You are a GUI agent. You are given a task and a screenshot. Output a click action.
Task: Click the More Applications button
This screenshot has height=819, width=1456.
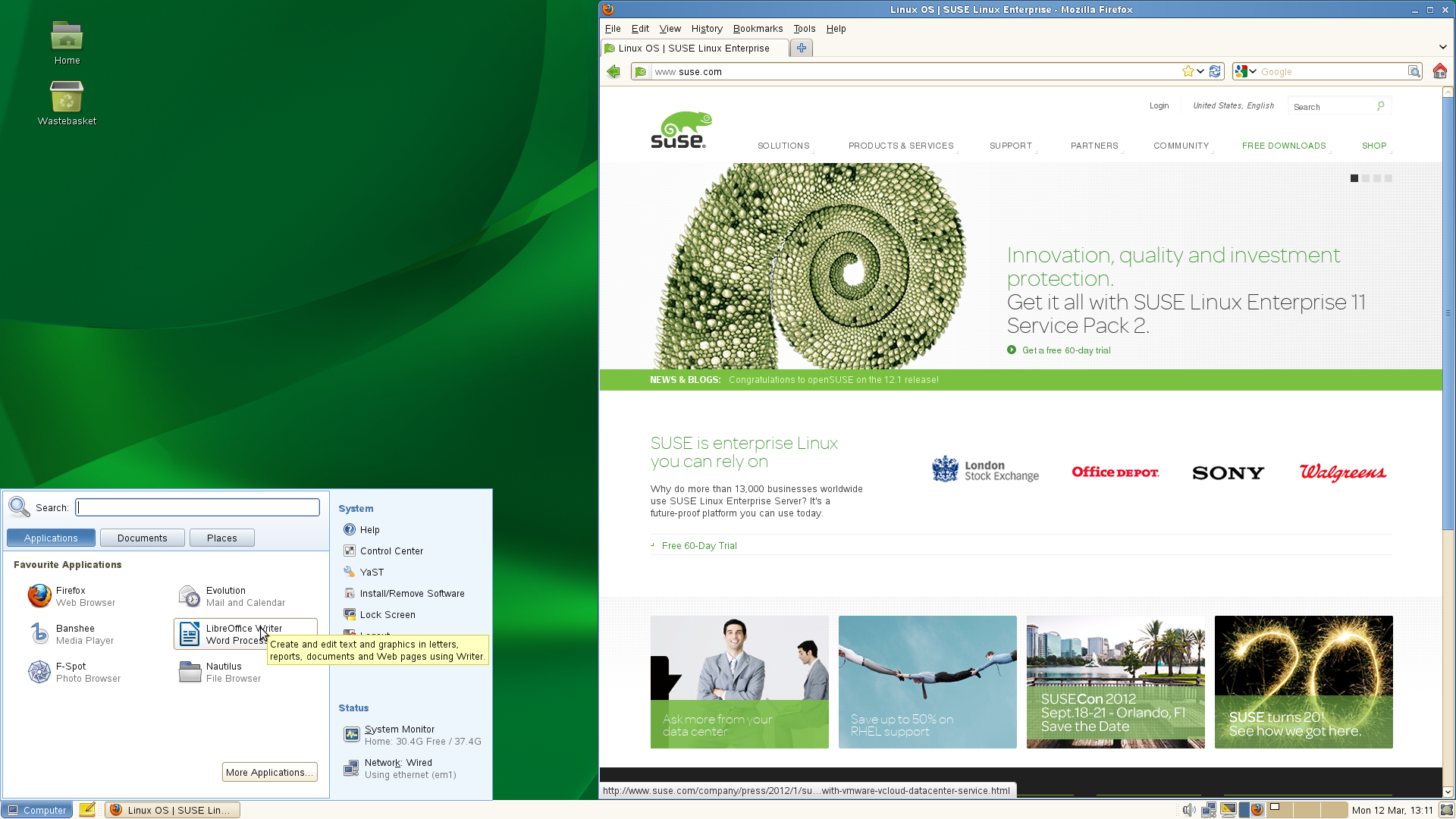pyautogui.click(x=269, y=772)
